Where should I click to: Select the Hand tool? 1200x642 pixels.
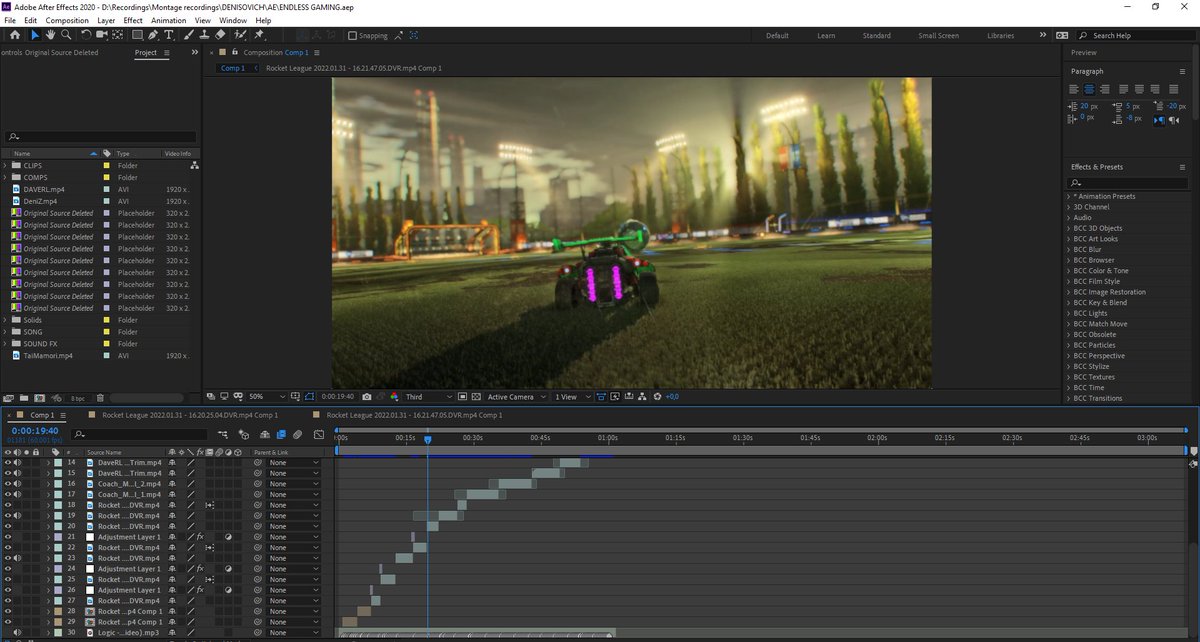coord(50,35)
